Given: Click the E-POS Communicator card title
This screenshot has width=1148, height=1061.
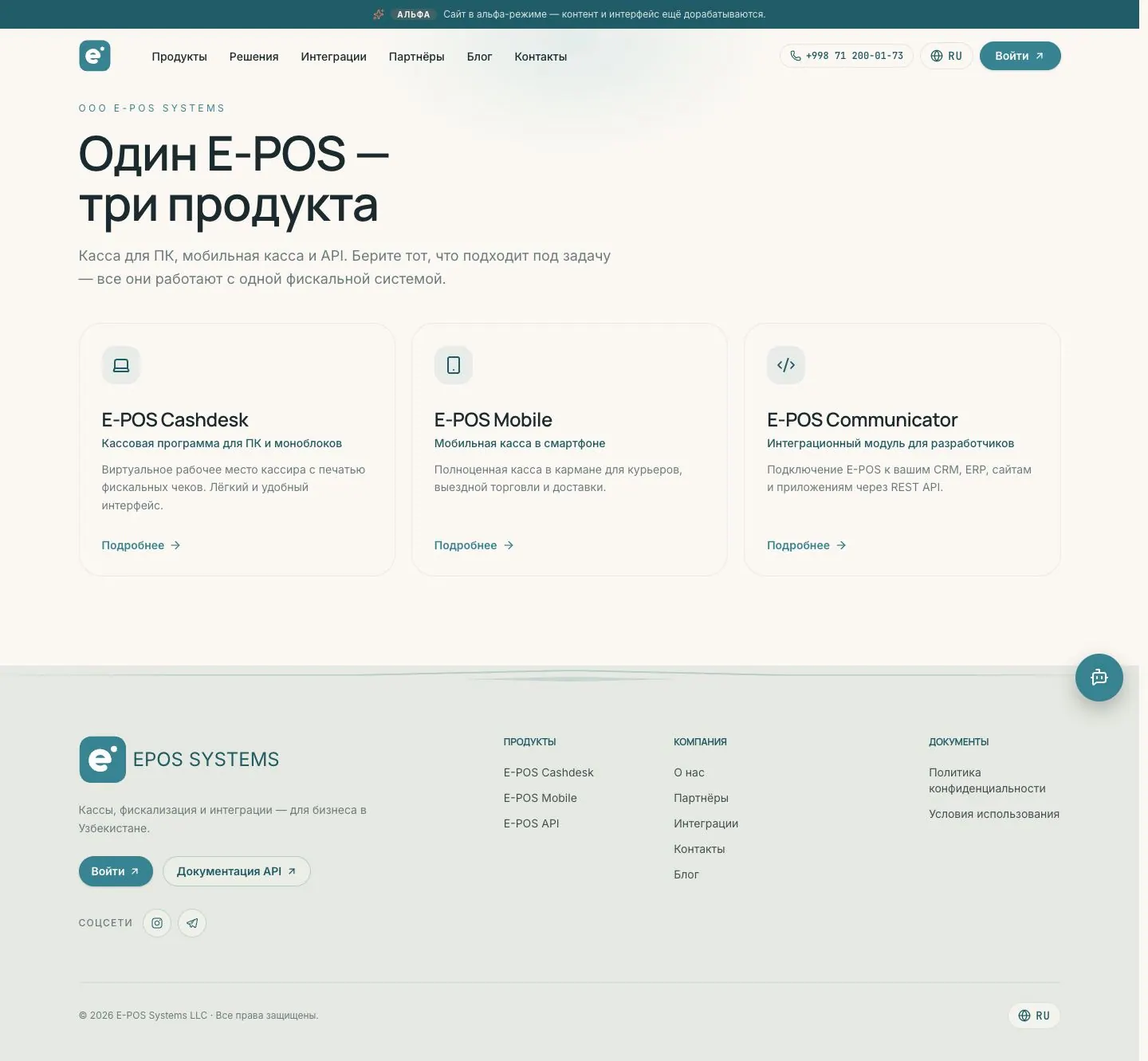Looking at the screenshot, I should [x=863, y=420].
